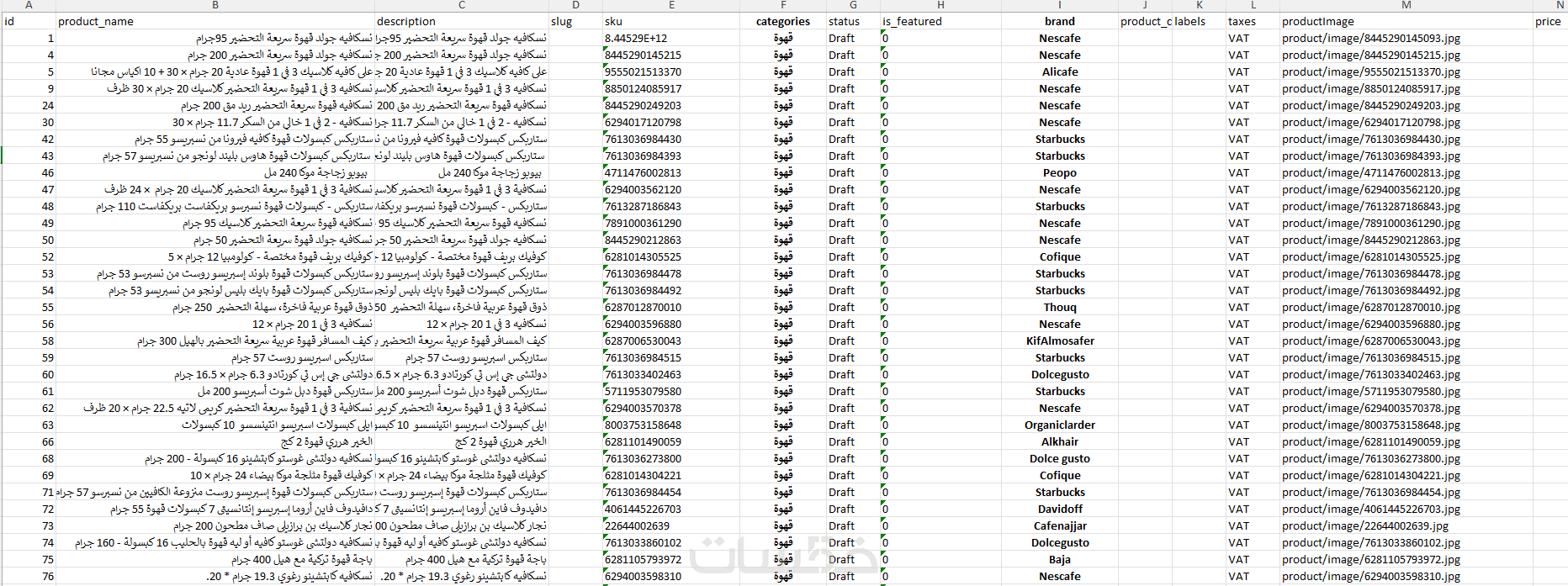Image resolution: width=1568 pixels, height=586 pixels.
Task: Select the id cell with value 71
Action: coord(29,492)
